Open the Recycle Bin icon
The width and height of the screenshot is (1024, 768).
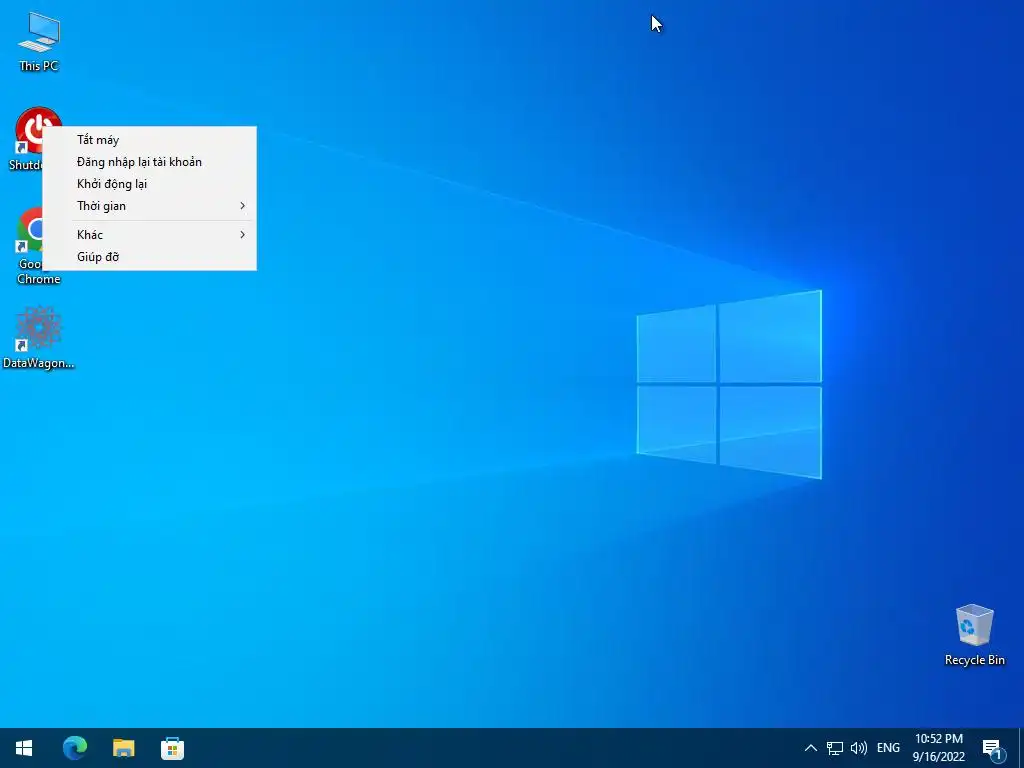click(974, 635)
